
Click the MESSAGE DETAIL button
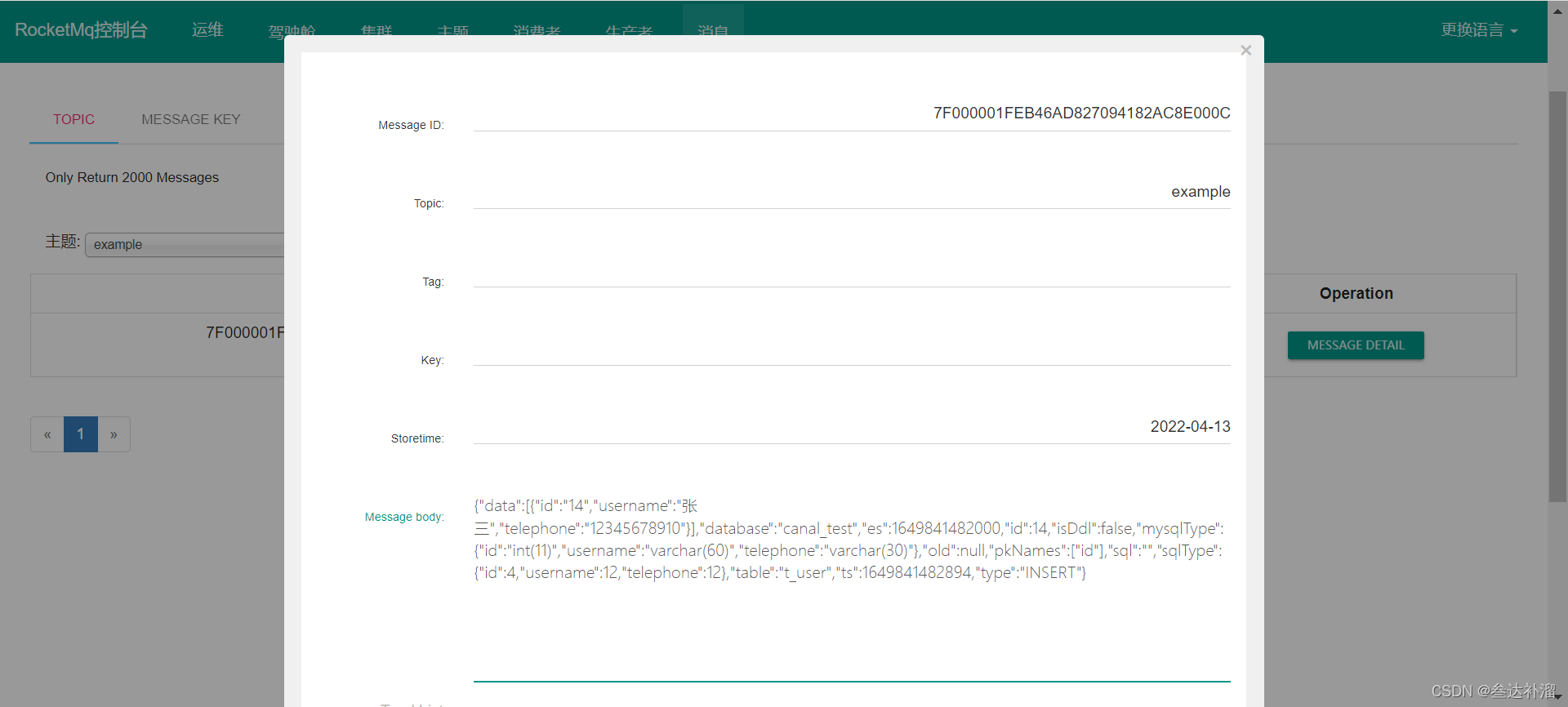click(1356, 345)
